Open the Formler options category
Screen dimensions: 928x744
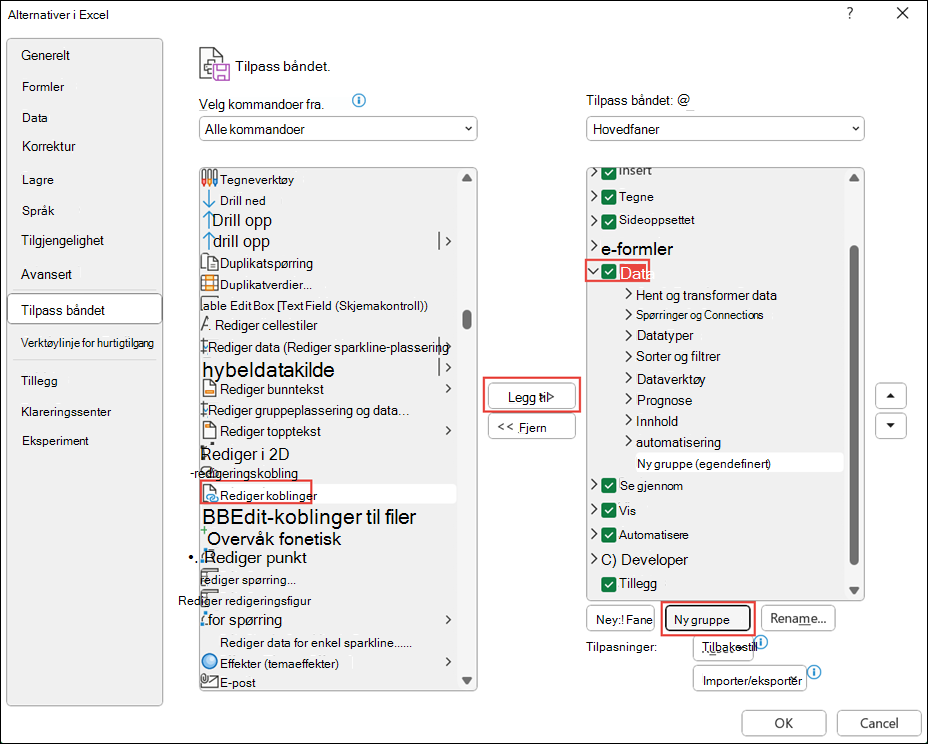[x=43, y=87]
